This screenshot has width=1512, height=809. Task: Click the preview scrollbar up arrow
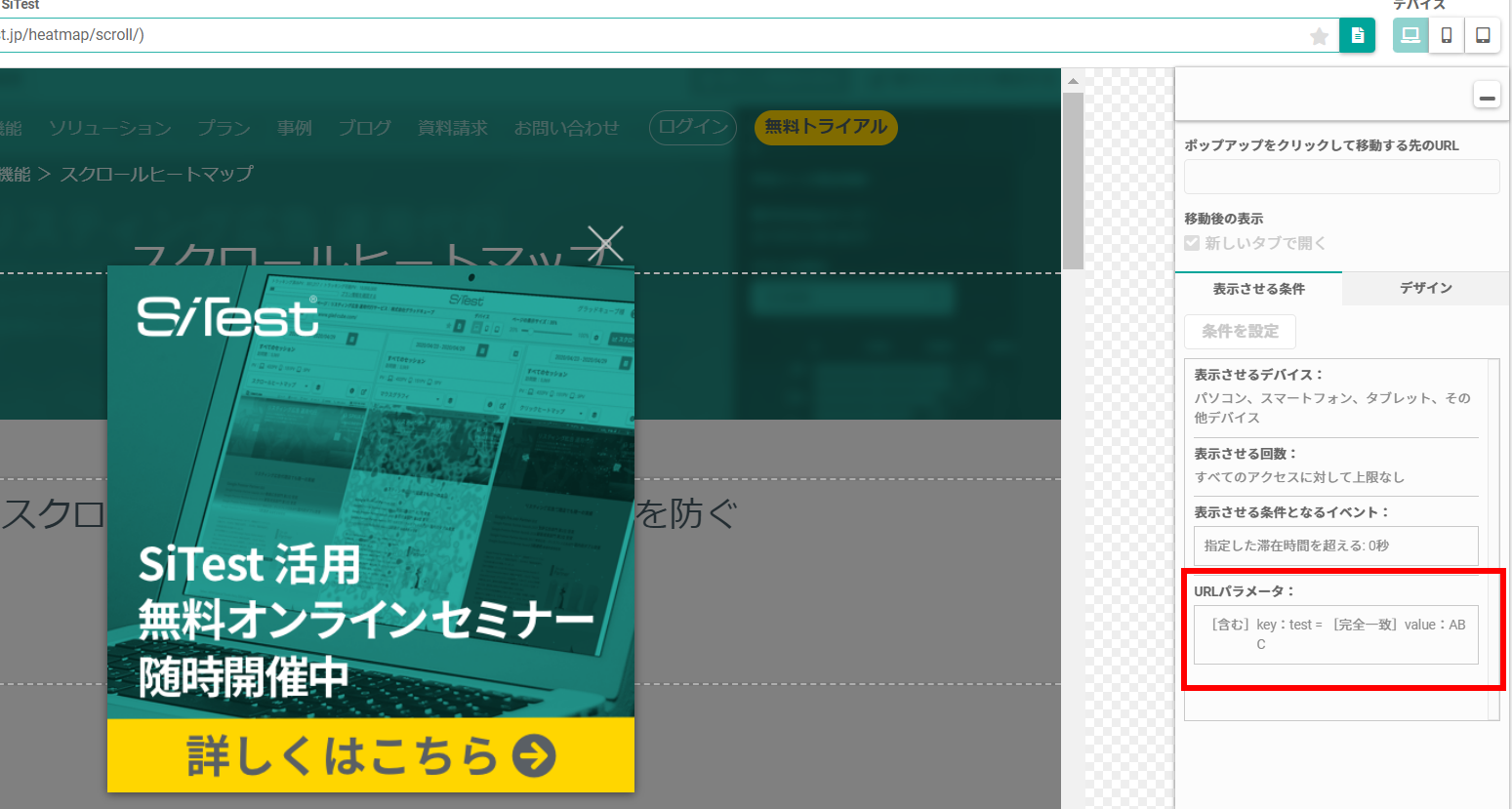pos(1073,81)
